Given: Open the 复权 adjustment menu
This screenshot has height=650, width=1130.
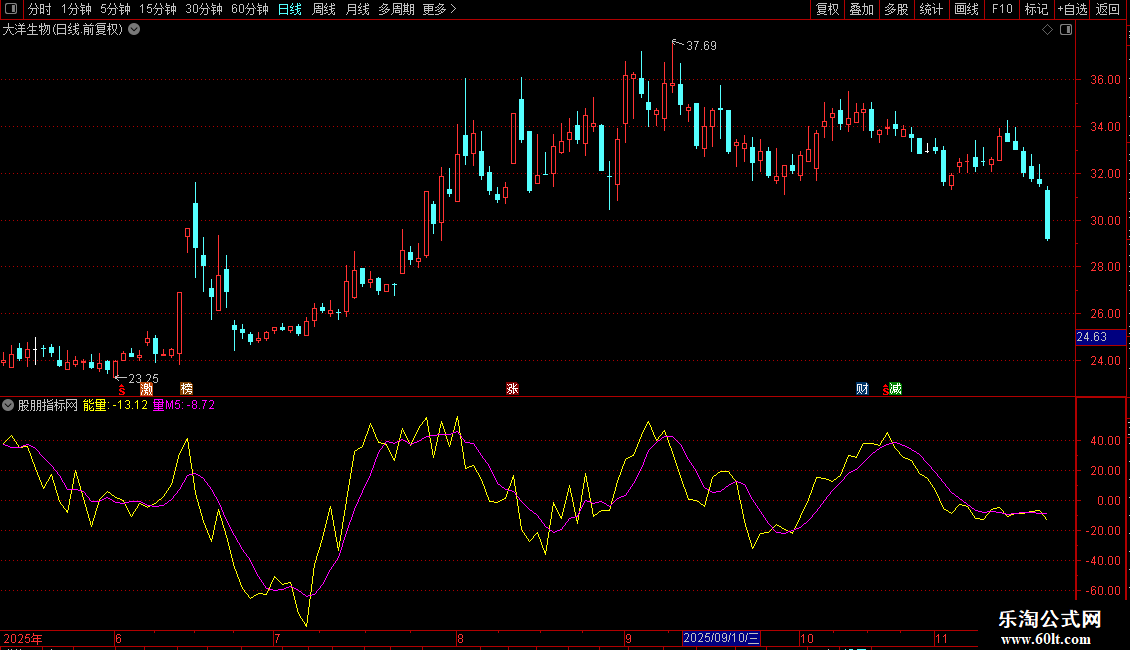Looking at the screenshot, I should (827, 9).
